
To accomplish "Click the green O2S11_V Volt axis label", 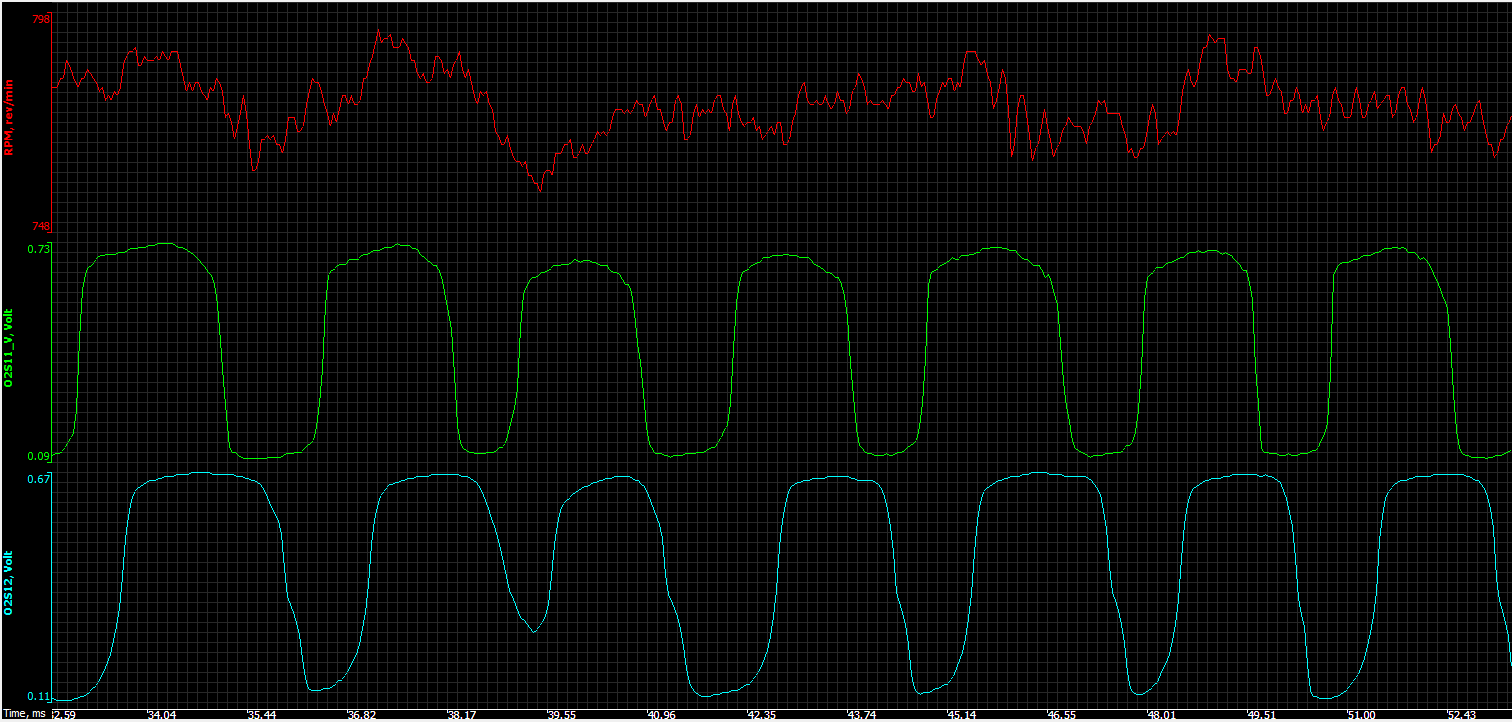I will [x=9, y=350].
